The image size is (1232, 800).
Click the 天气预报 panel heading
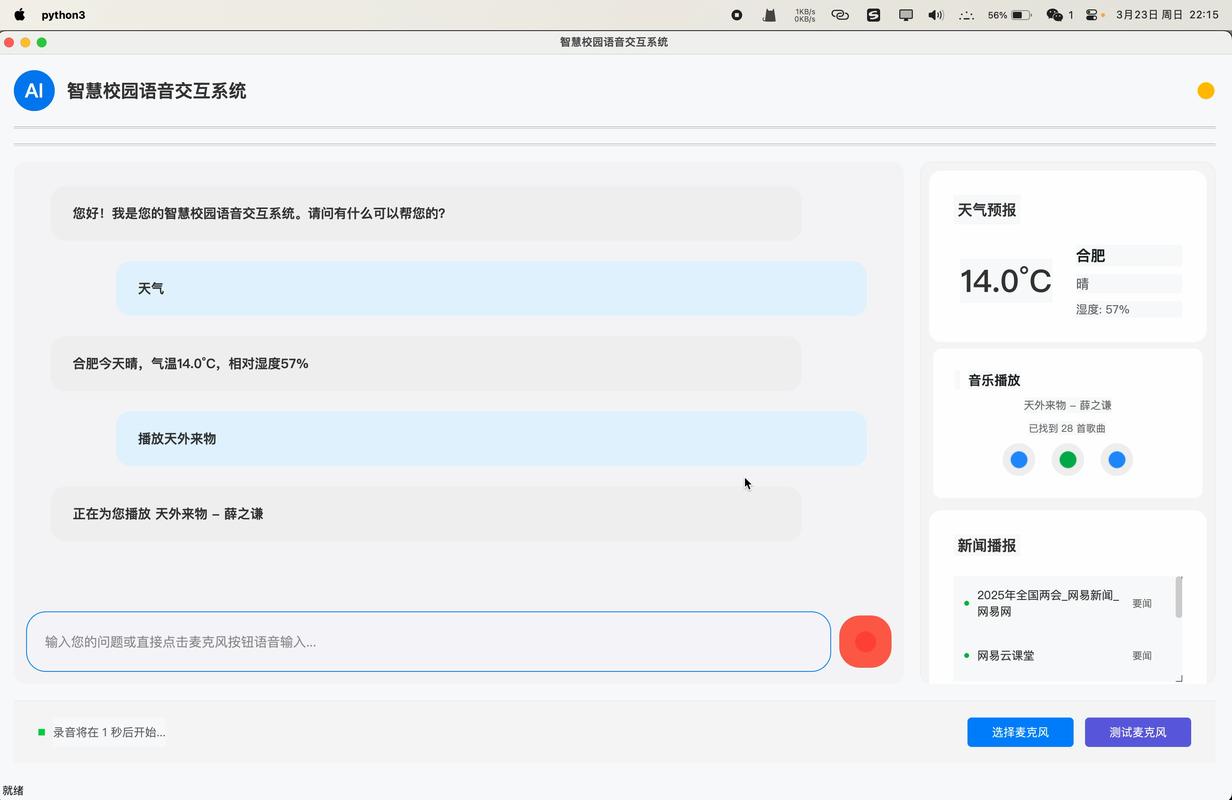click(987, 210)
